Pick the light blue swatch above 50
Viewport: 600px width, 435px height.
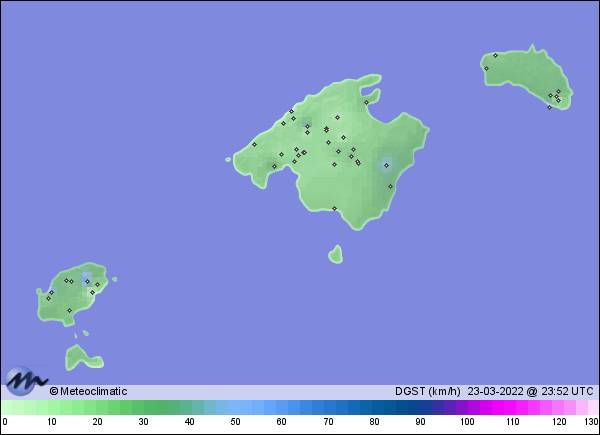click(x=234, y=407)
